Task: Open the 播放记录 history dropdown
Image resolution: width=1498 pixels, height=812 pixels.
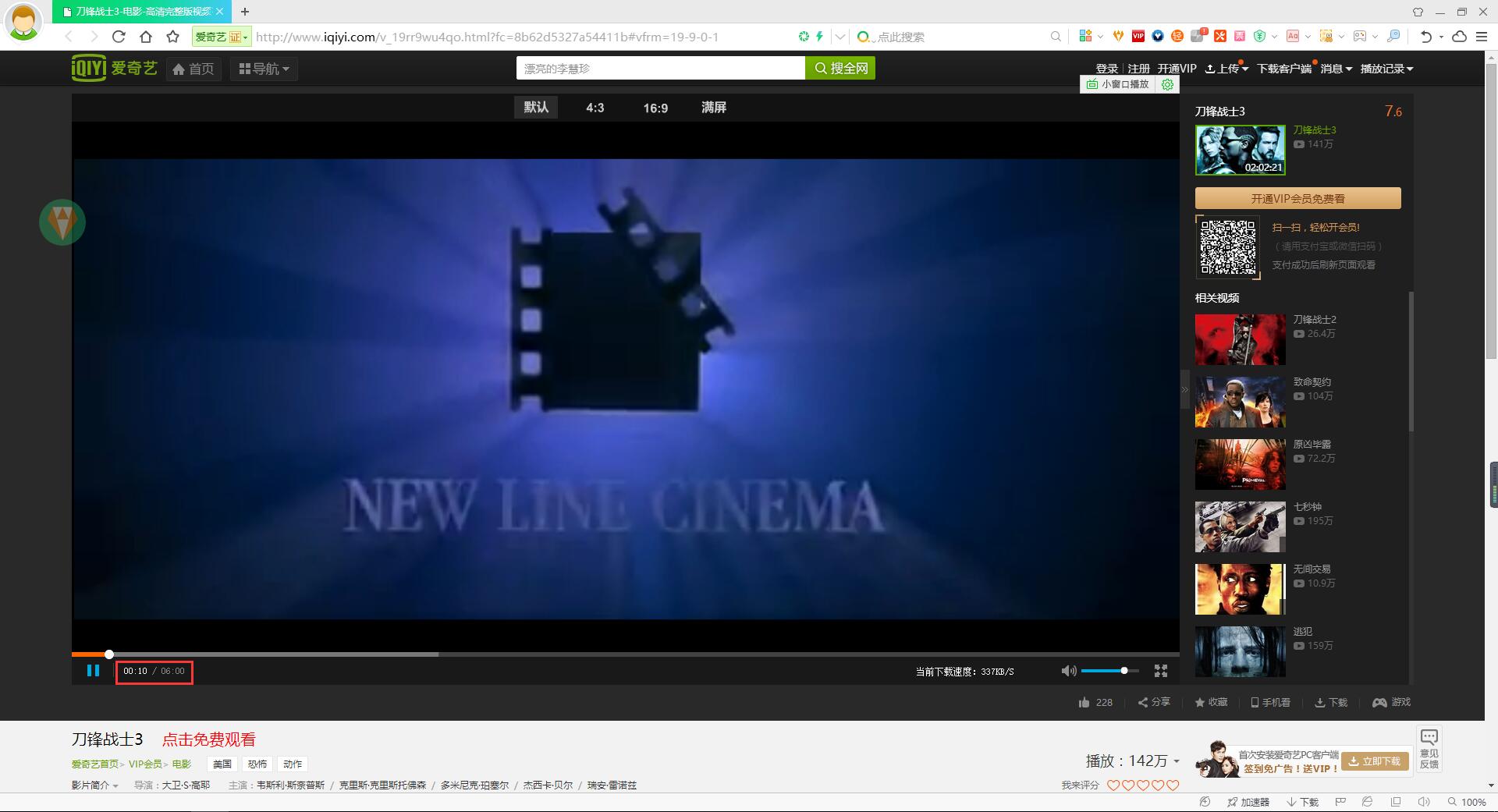Action: pyautogui.click(x=1386, y=69)
